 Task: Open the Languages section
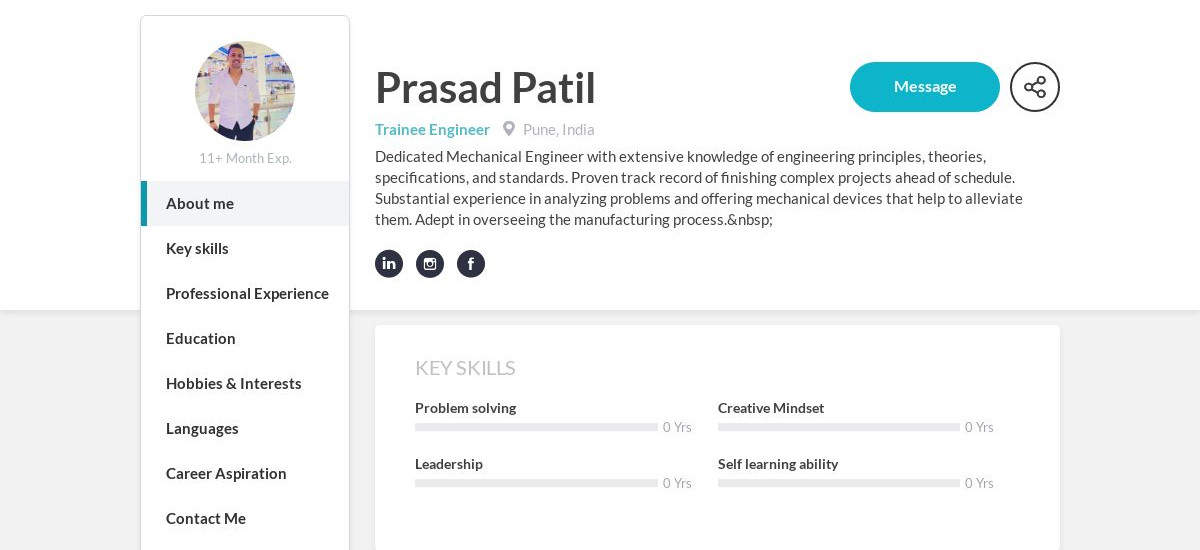pyautogui.click(x=245, y=428)
